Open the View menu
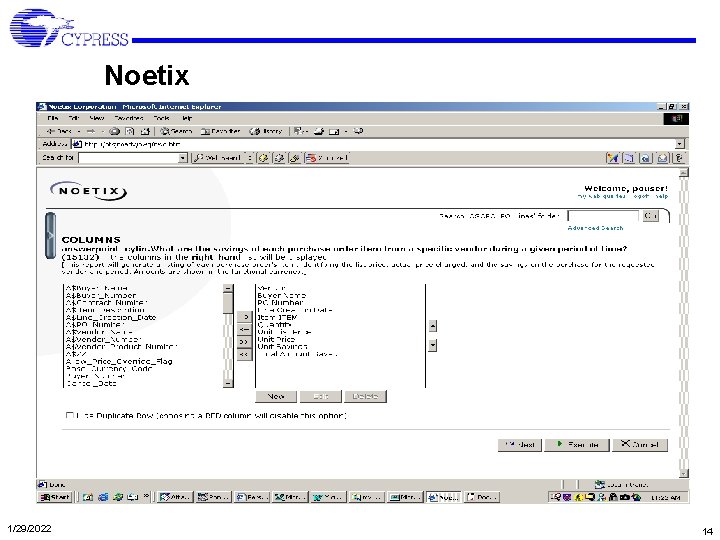720x540 pixels. 97,118
